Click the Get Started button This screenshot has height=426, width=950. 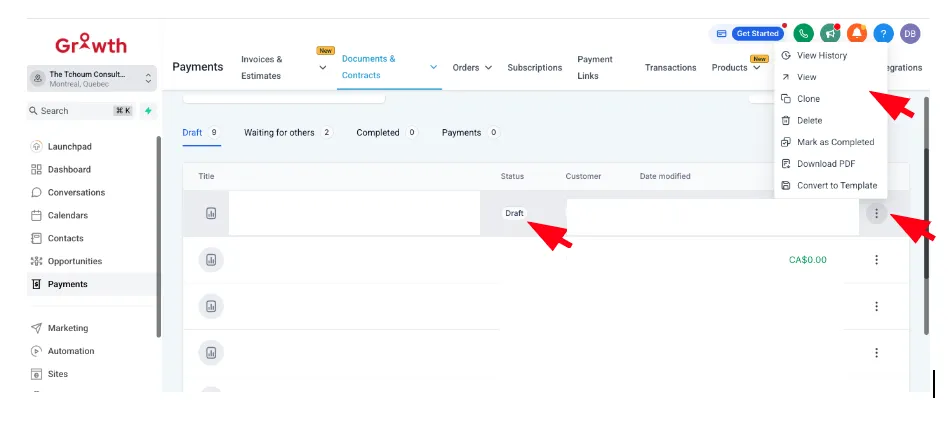click(x=757, y=33)
